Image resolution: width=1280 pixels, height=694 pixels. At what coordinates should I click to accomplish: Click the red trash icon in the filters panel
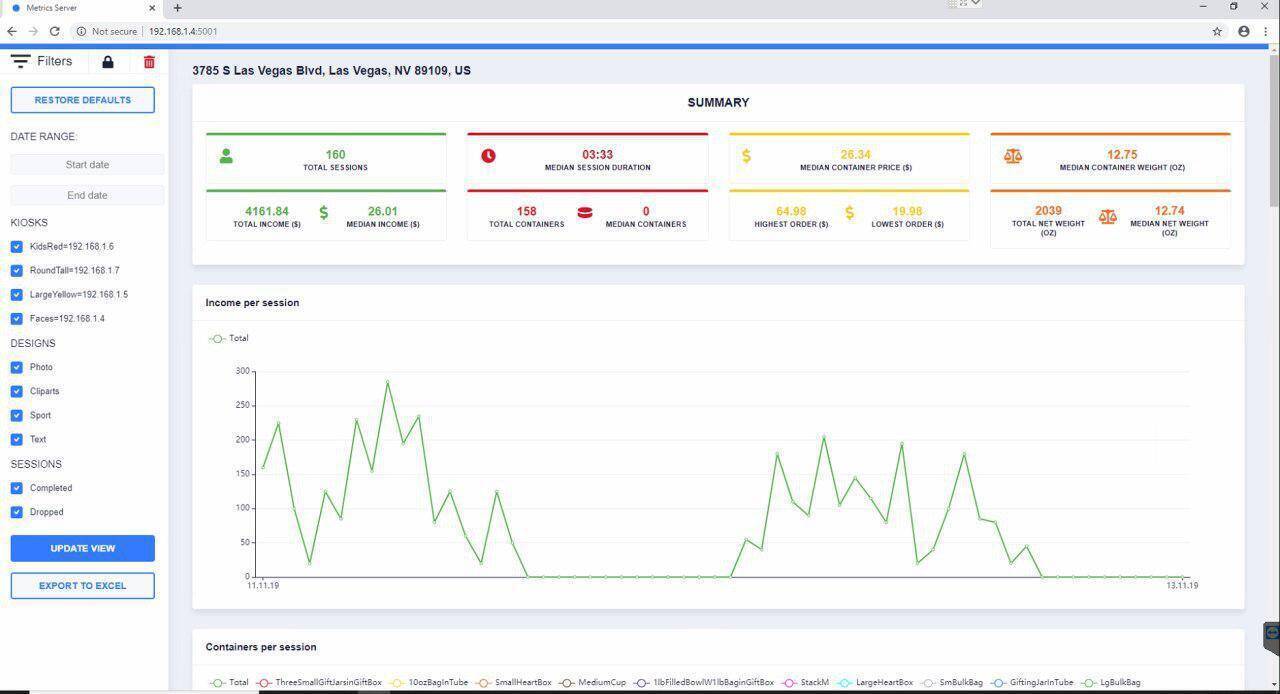149,62
